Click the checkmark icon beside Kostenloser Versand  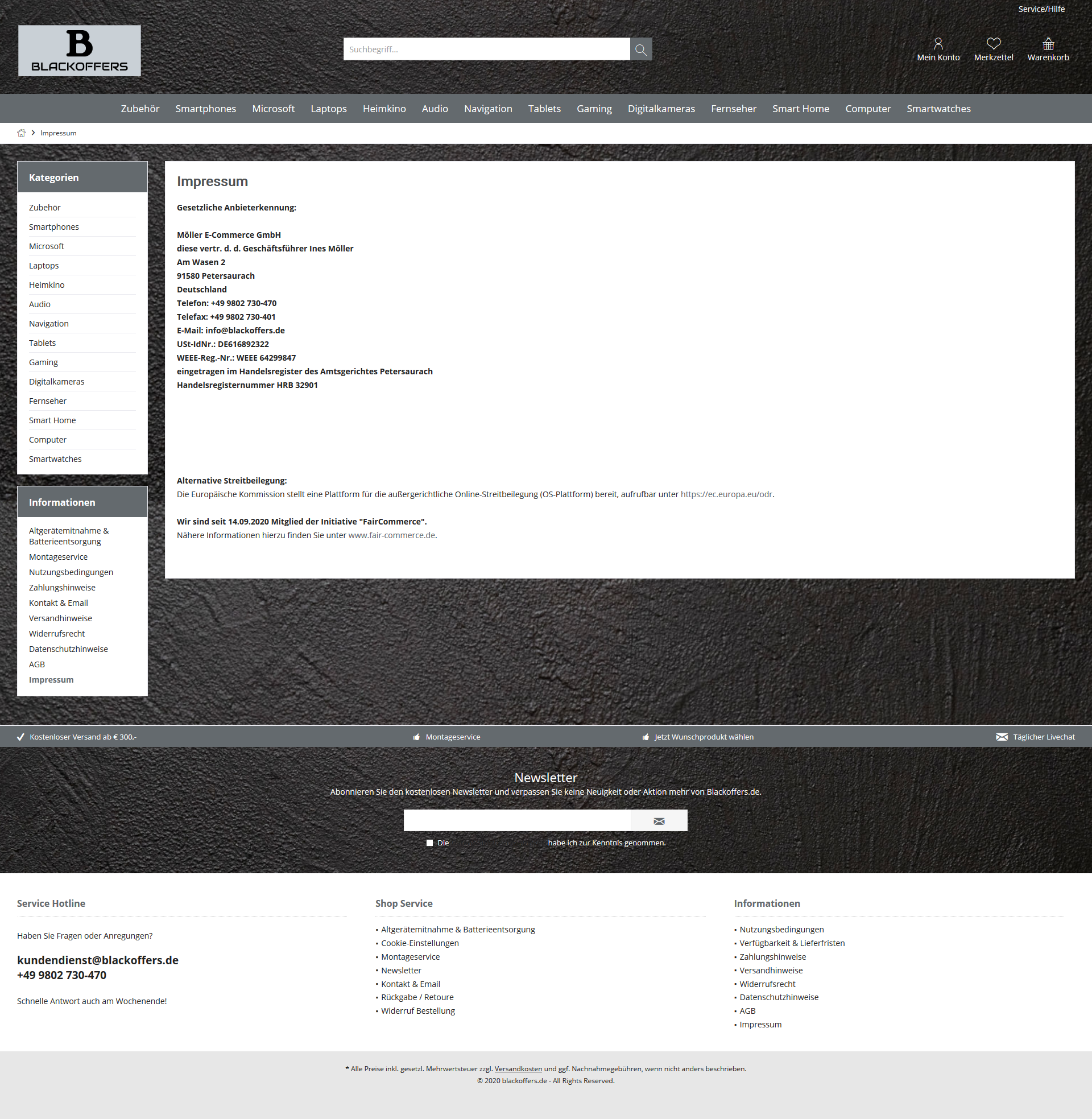pyautogui.click(x=20, y=737)
